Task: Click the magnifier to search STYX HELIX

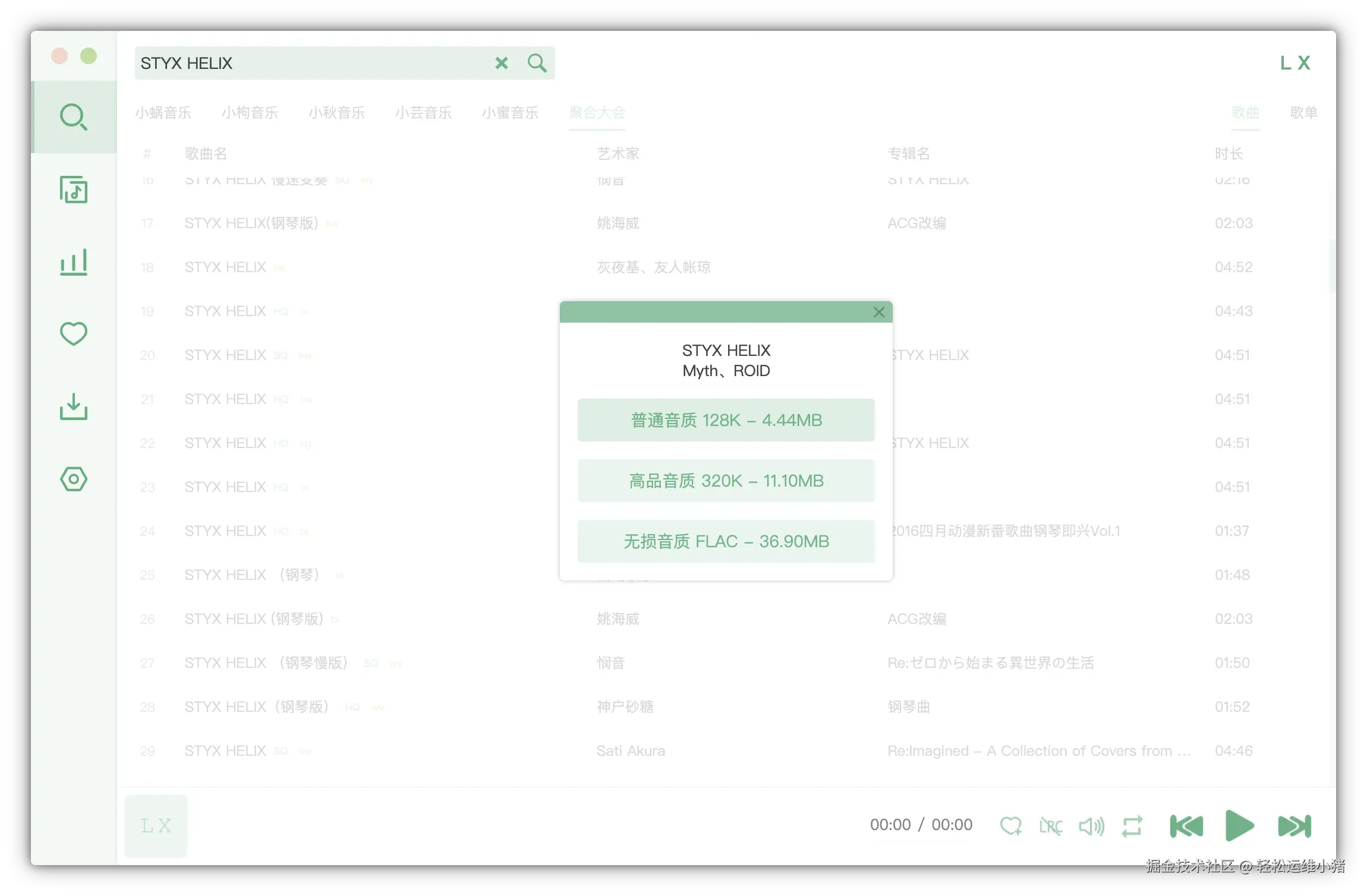Action: [x=537, y=62]
